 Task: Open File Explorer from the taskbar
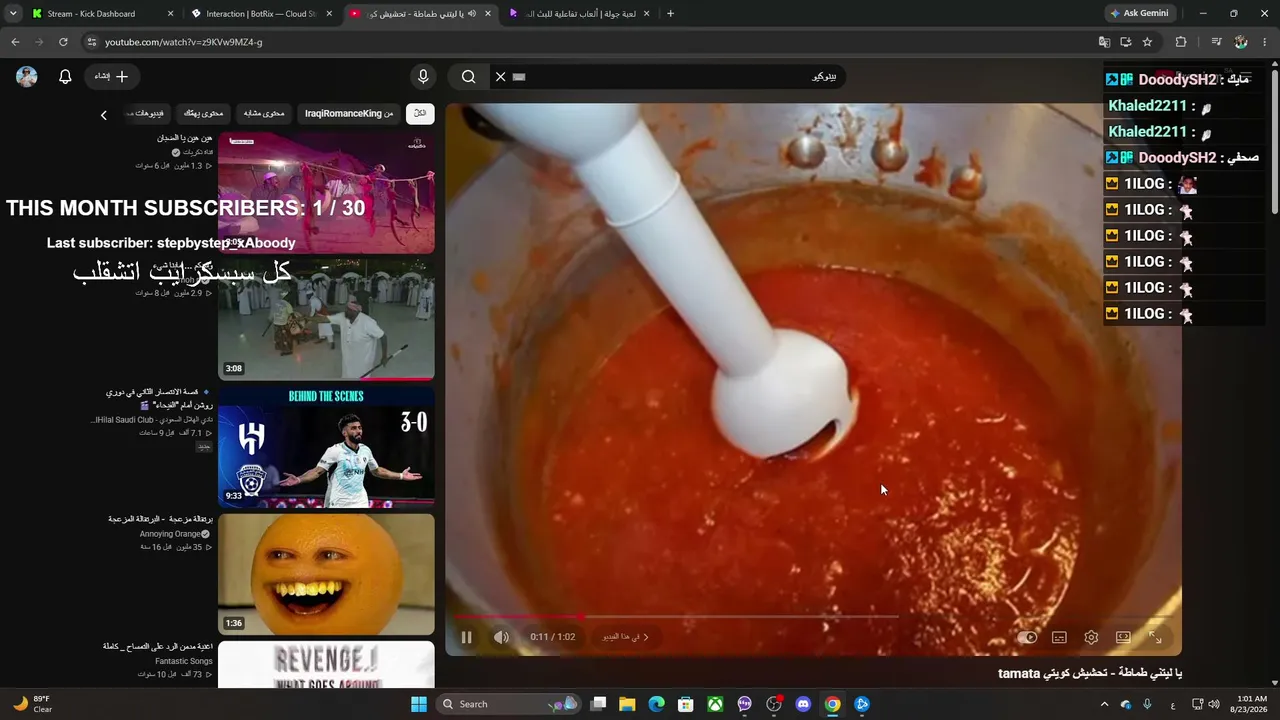pyautogui.click(x=627, y=704)
